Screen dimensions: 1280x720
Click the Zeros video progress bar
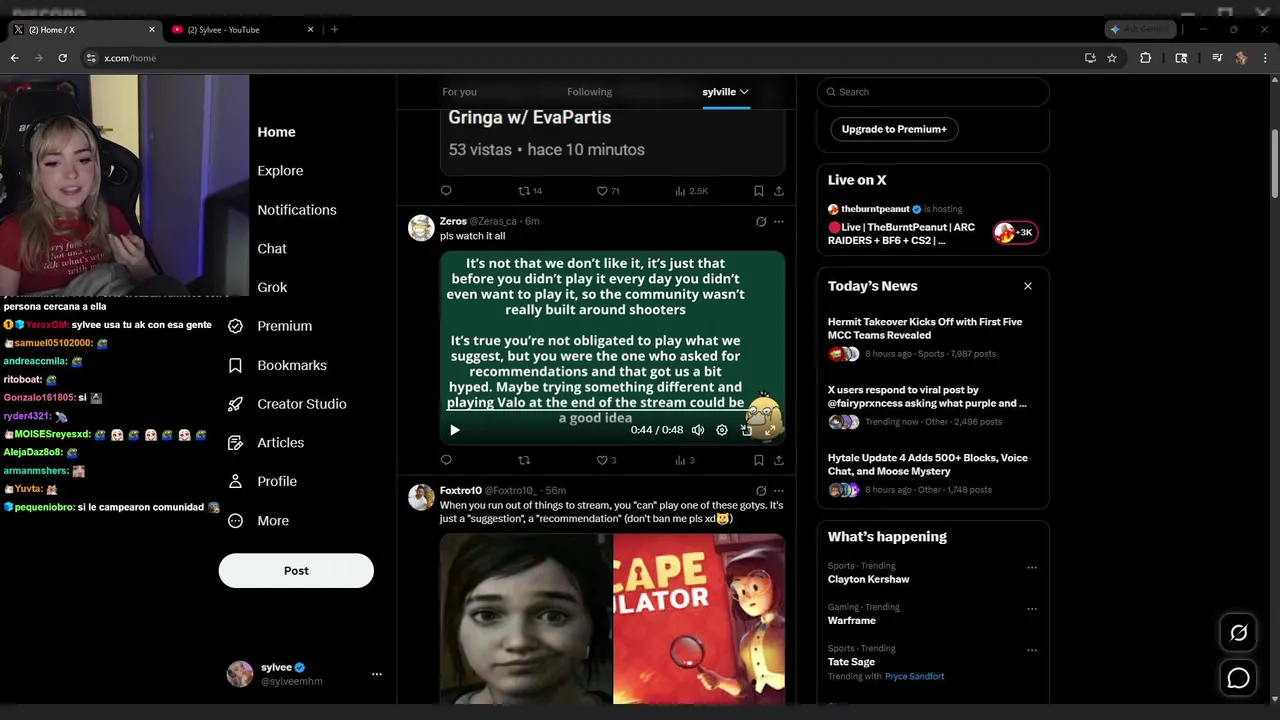coord(612,410)
